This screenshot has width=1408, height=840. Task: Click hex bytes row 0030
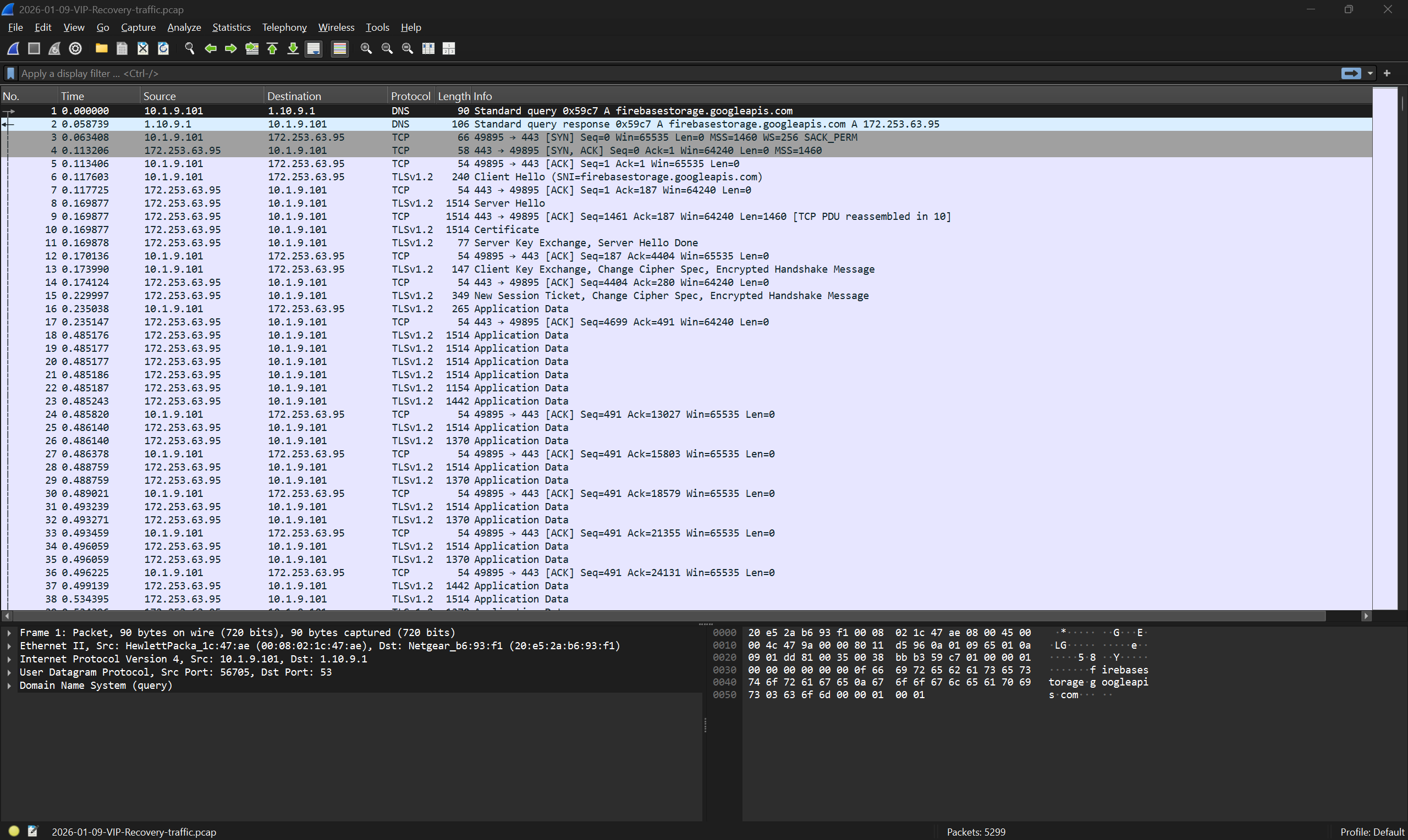click(x=889, y=670)
